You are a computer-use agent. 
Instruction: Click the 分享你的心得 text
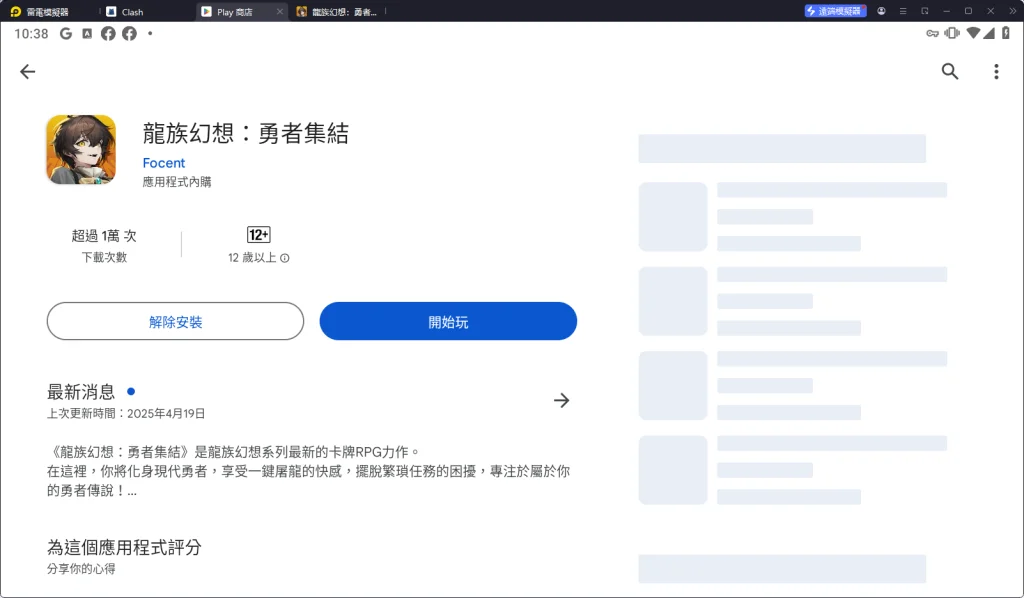[81, 569]
